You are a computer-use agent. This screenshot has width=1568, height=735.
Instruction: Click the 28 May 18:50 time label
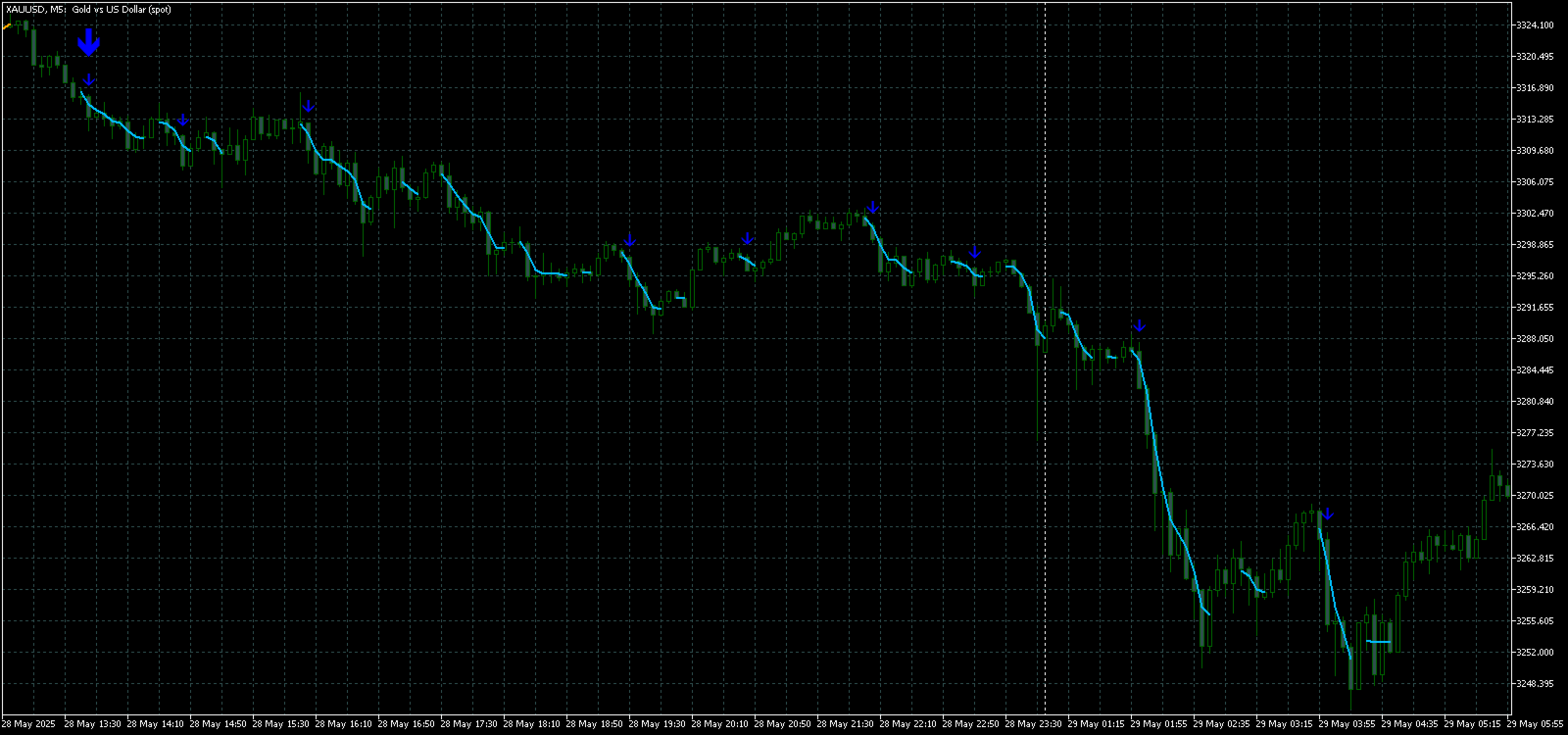[x=595, y=724]
